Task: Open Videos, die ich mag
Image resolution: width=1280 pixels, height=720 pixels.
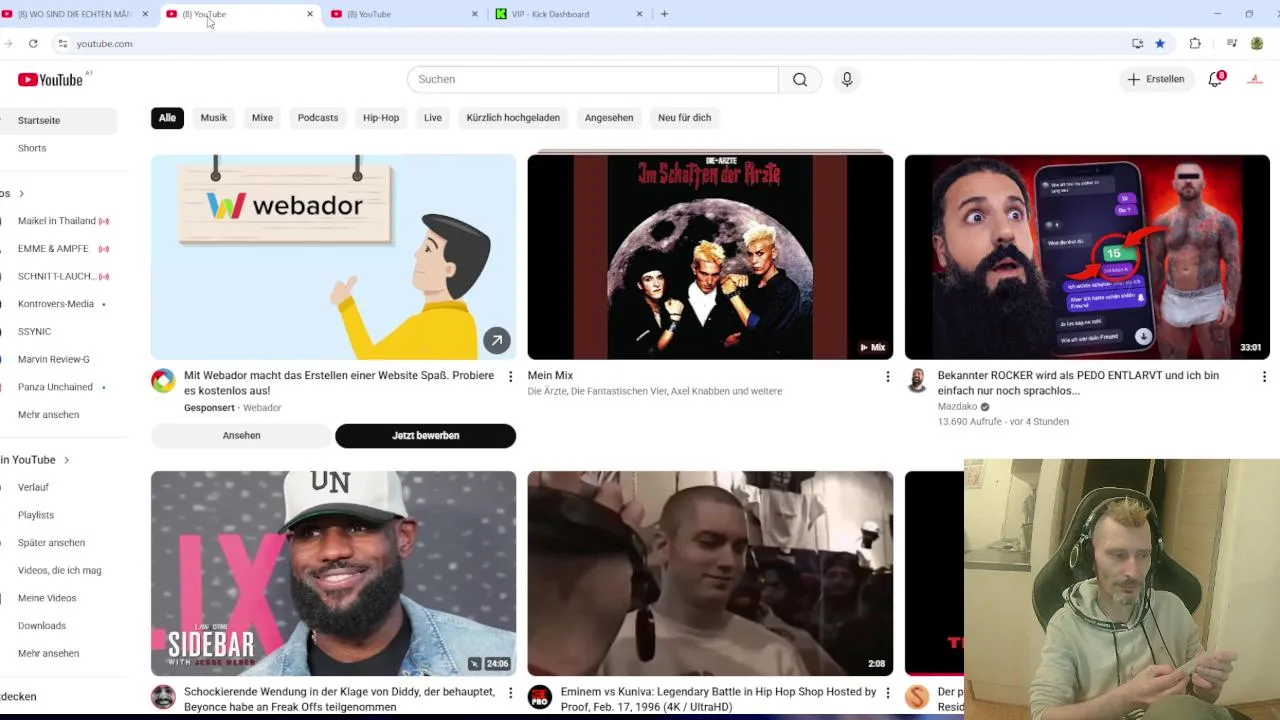Action: (59, 571)
